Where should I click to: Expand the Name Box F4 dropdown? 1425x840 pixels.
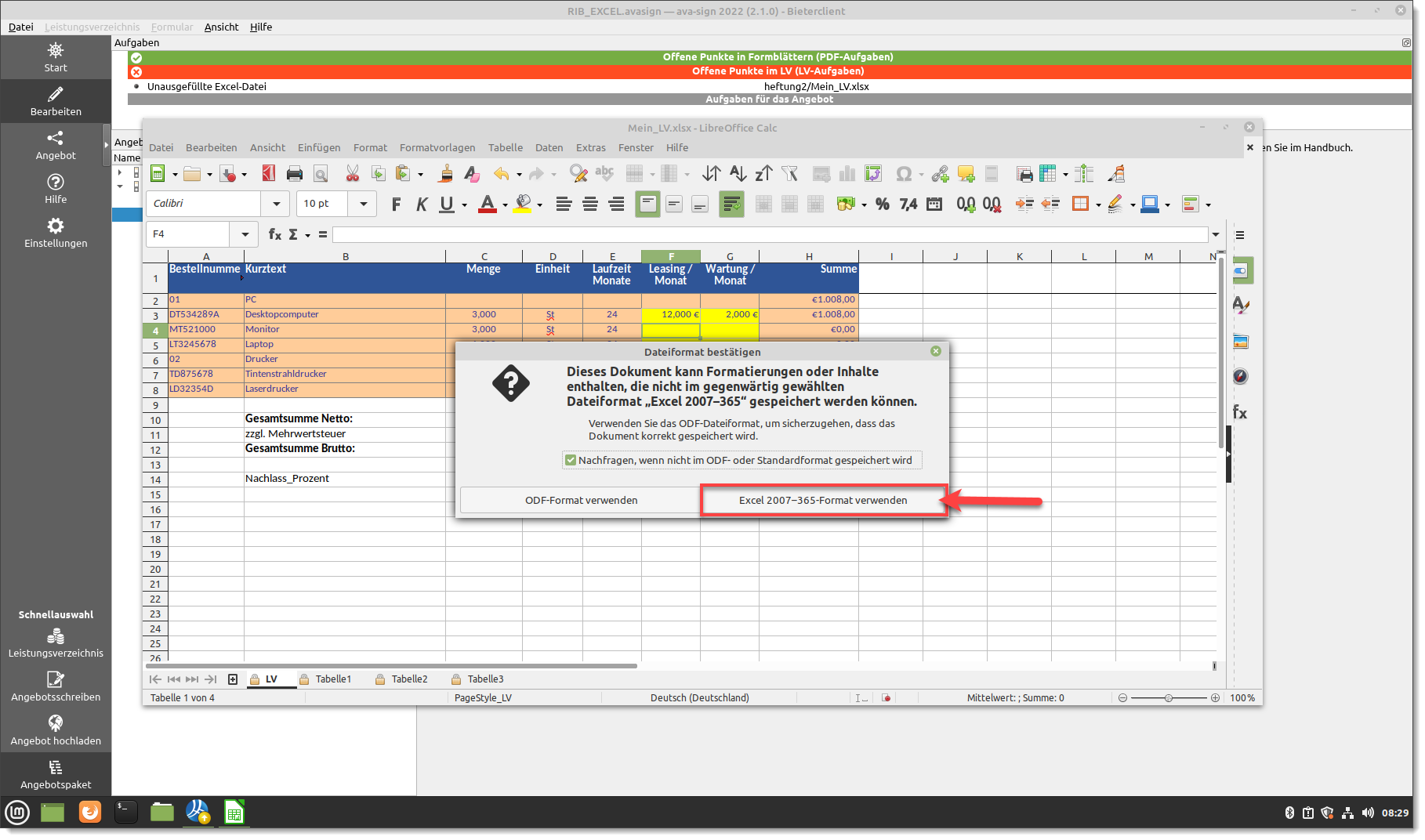click(x=245, y=234)
